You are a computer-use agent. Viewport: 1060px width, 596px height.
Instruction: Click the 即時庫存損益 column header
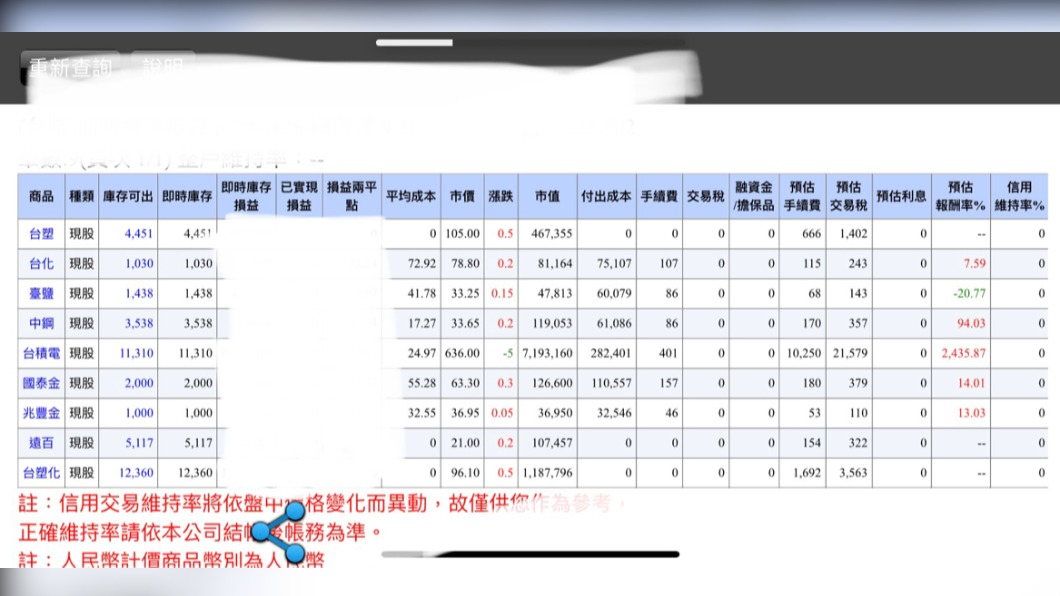pyautogui.click(x=246, y=196)
